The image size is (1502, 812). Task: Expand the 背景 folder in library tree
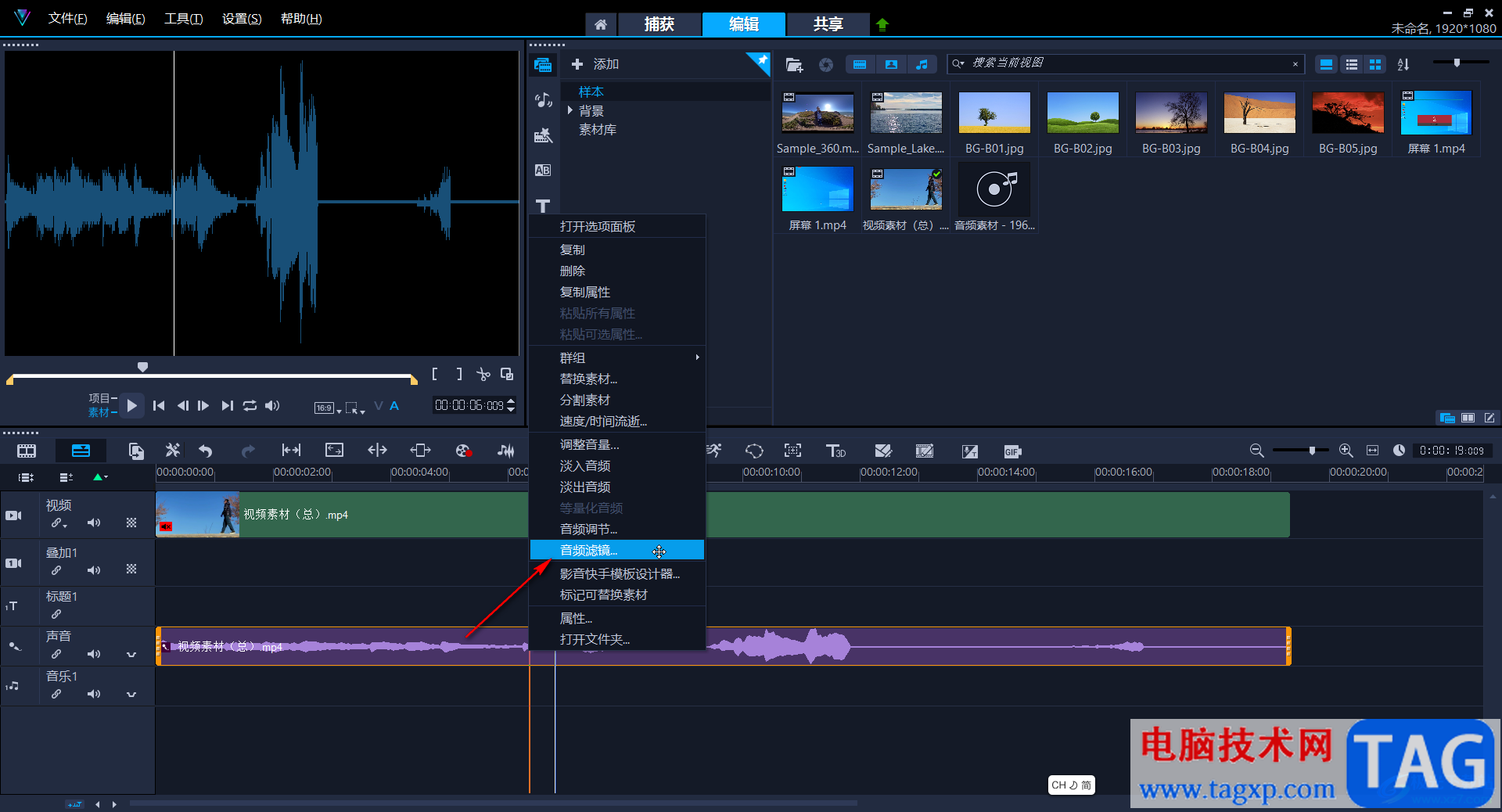tap(570, 110)
